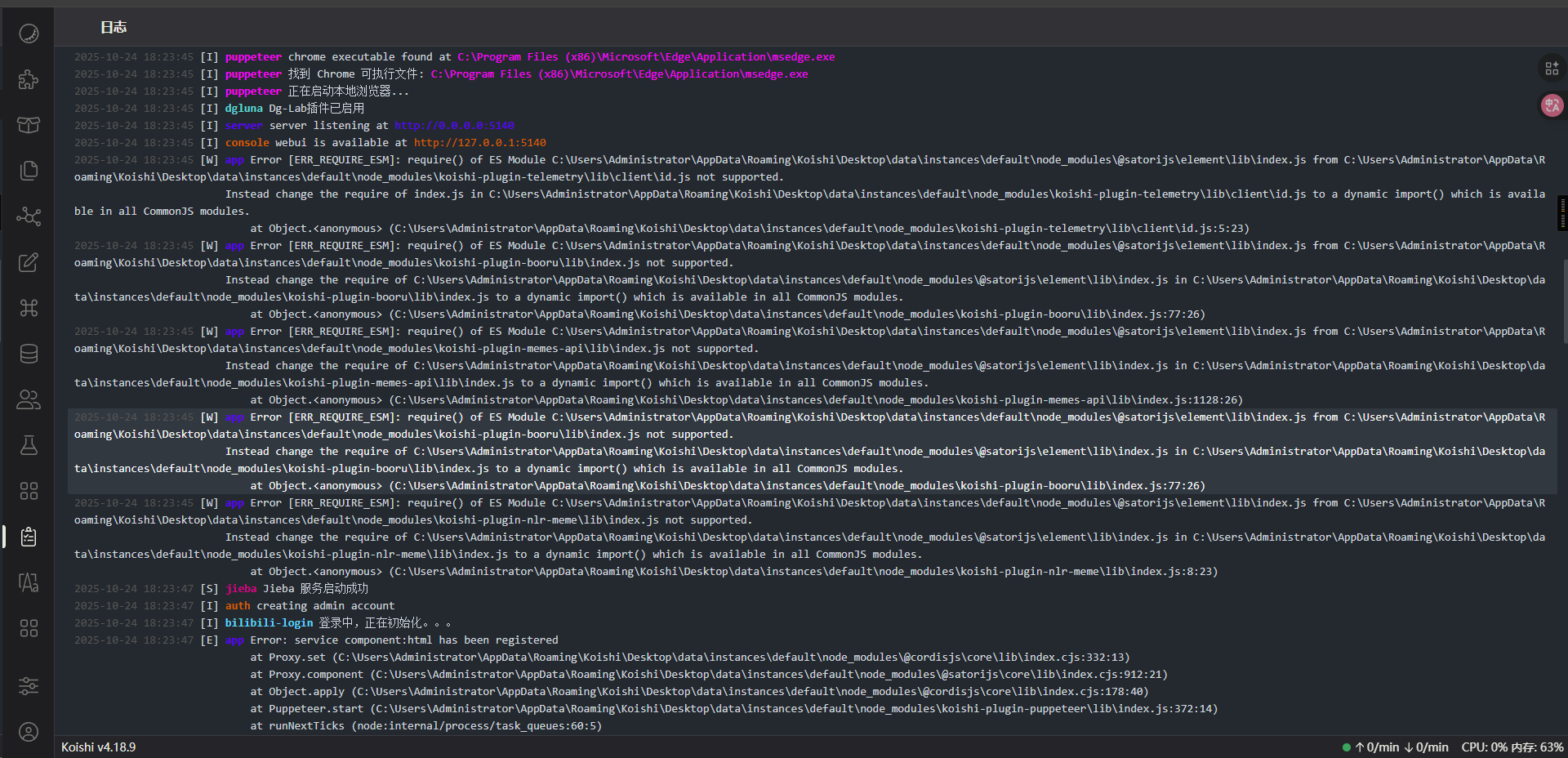Open the plugin configuration puzzle icon
This screenshot has height=758, width=1568.
pyautogui.click(x=29, y=79)
